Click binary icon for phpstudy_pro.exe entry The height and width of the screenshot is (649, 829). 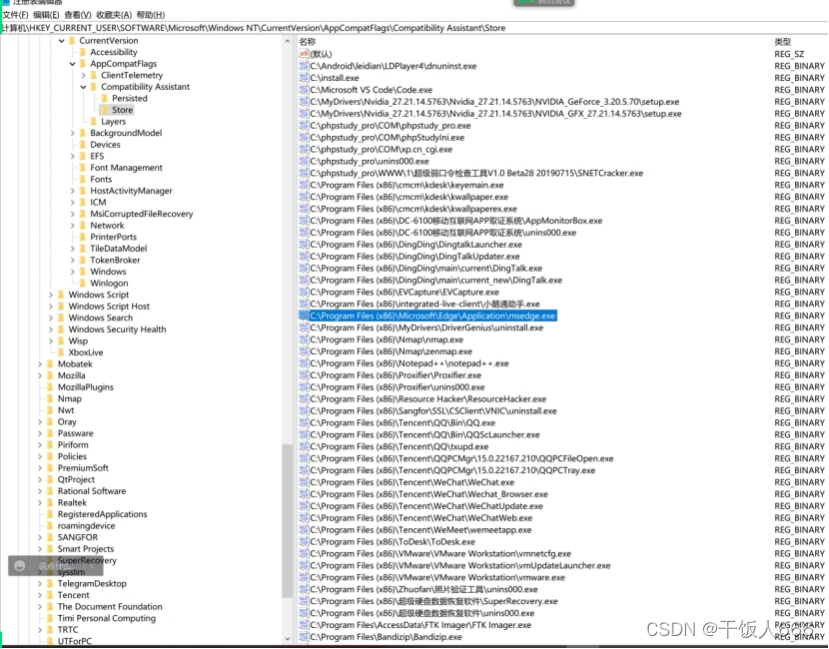click(303, 125)
